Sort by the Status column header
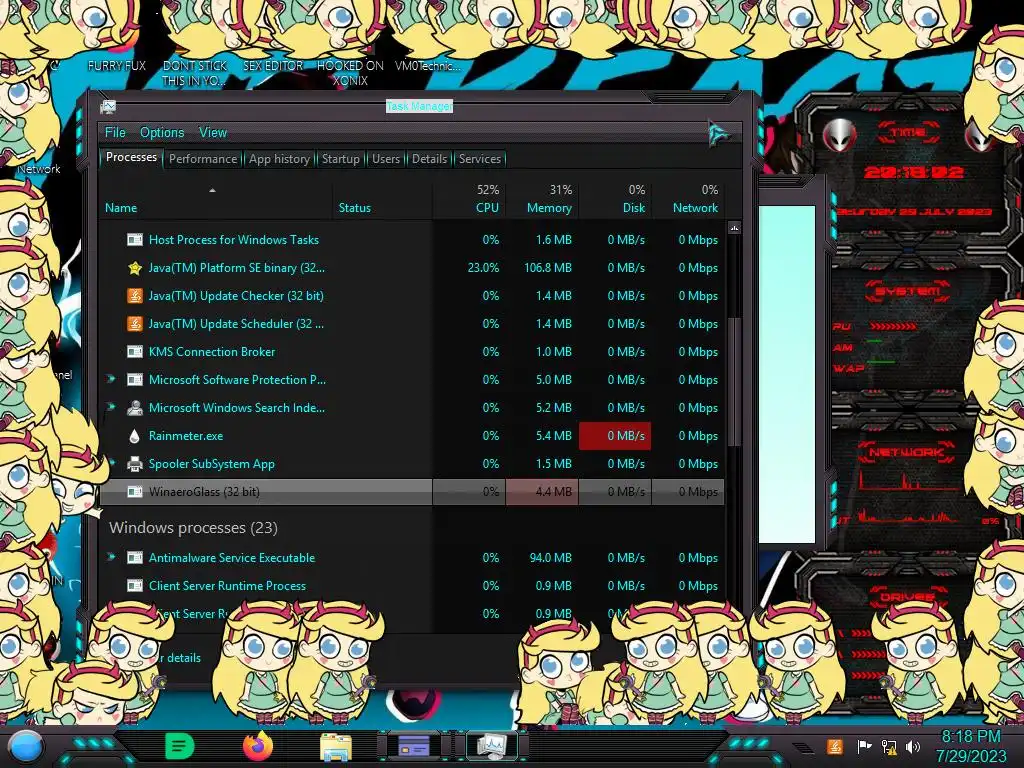The image size is (1024, 768). (383, 199)
